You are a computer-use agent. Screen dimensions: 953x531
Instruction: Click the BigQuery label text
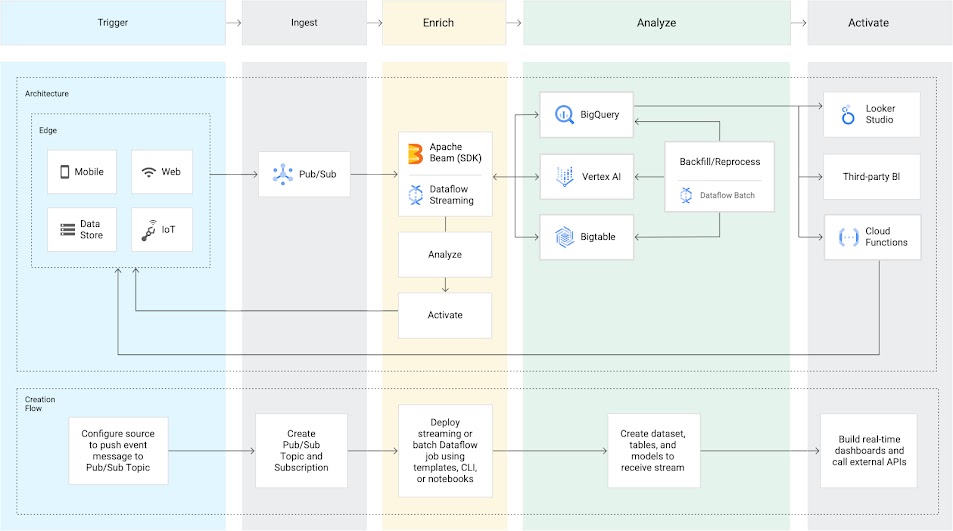coord(599,114)
